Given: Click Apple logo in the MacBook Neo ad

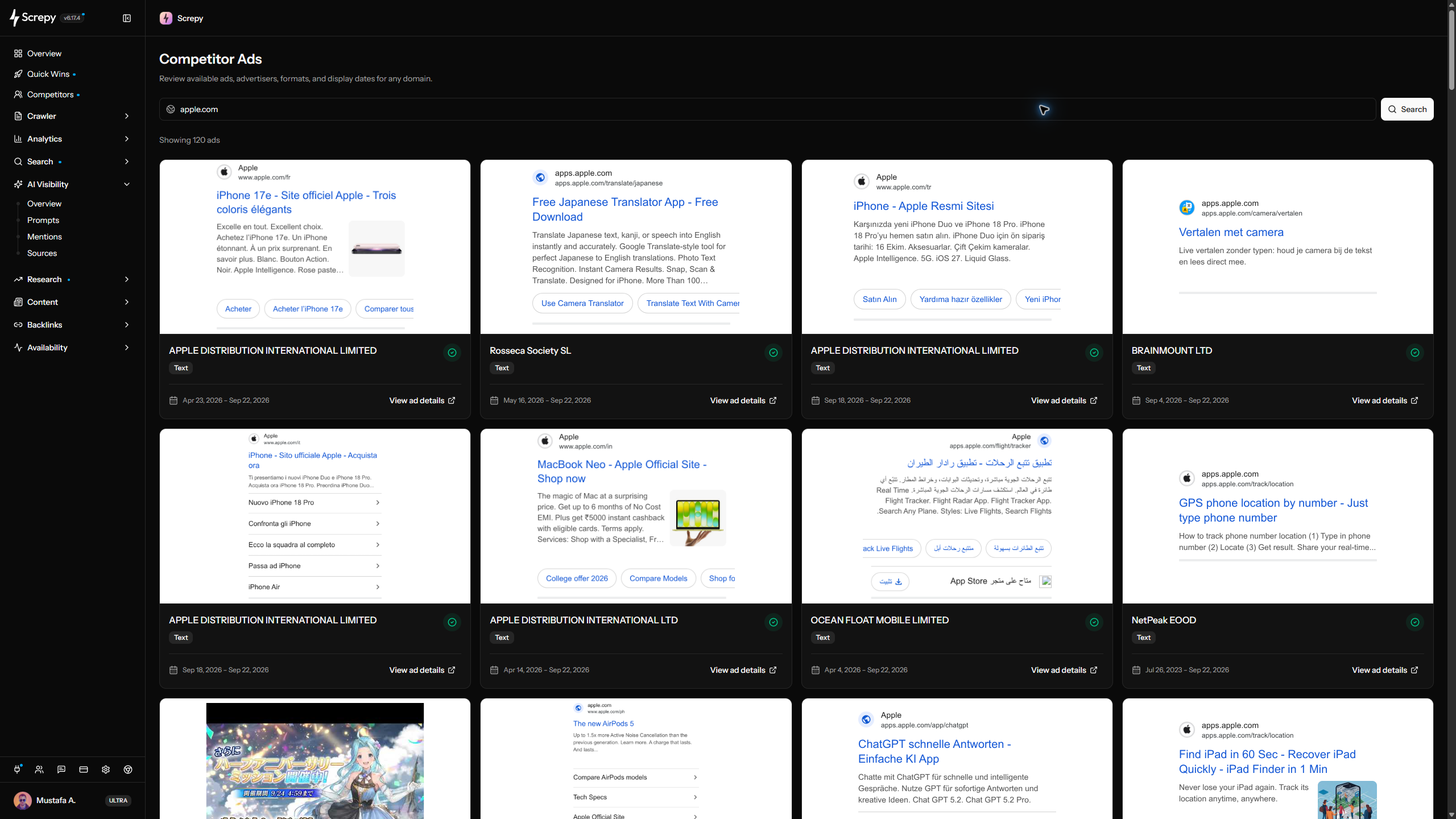Looking at the screenshot, I should point(545,441).
